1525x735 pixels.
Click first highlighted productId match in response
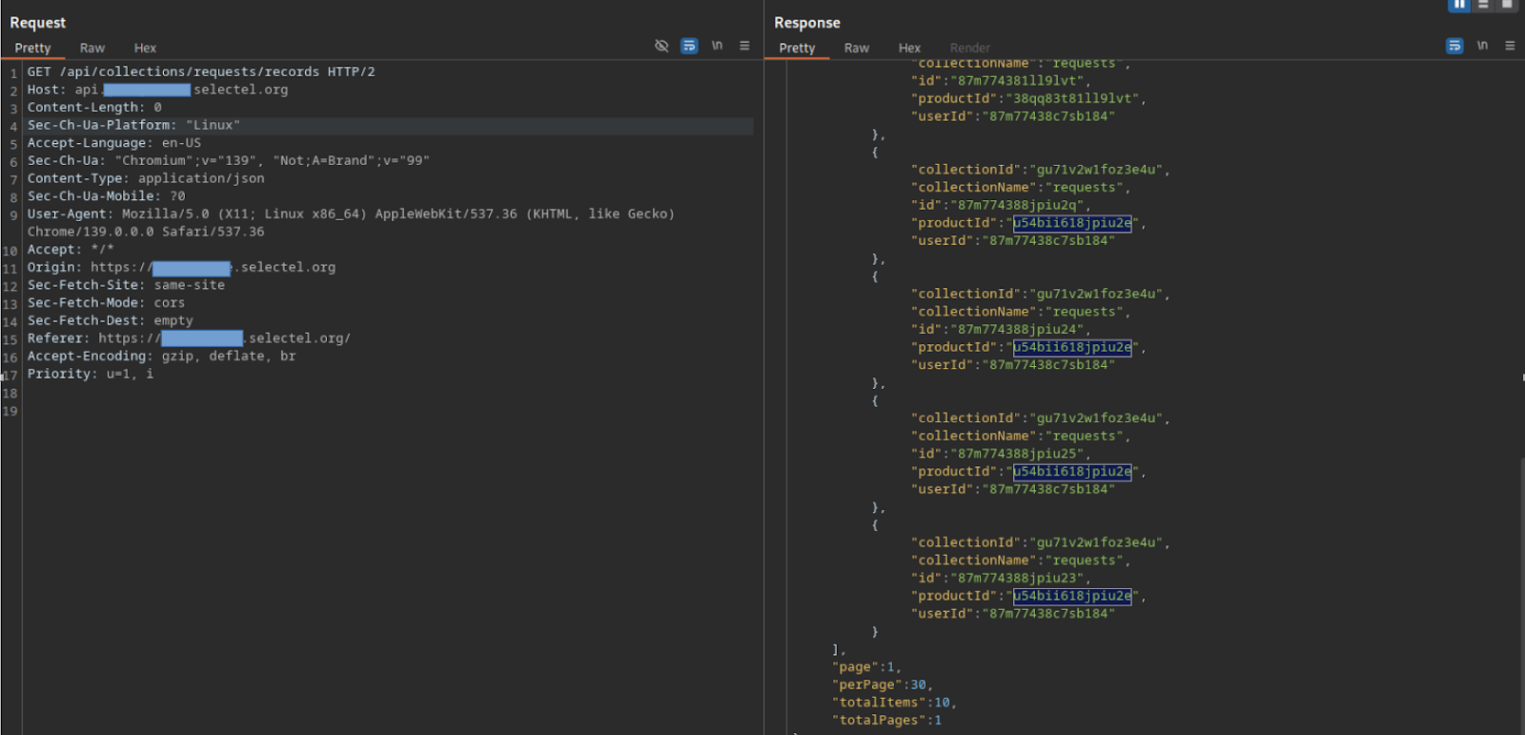pyautogui.click(x=1072, y=223)
